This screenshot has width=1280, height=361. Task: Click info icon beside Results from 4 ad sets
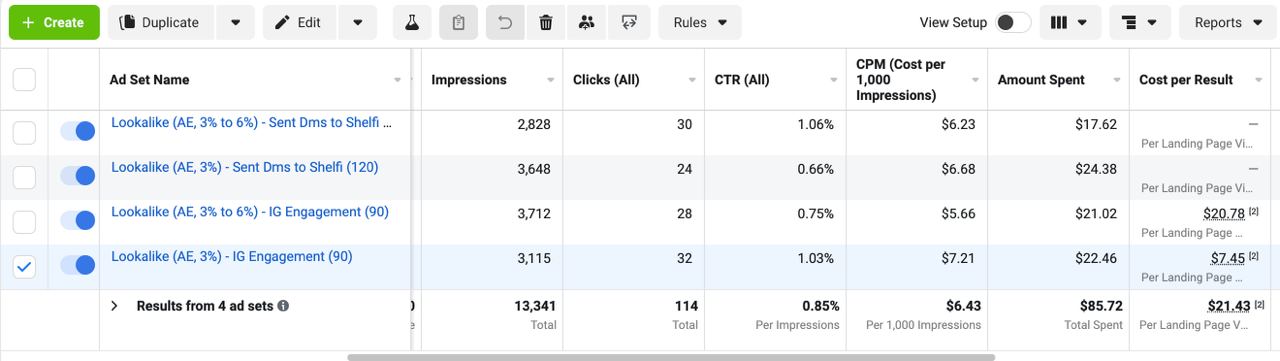pyautogui.click(x=283, y=306)
